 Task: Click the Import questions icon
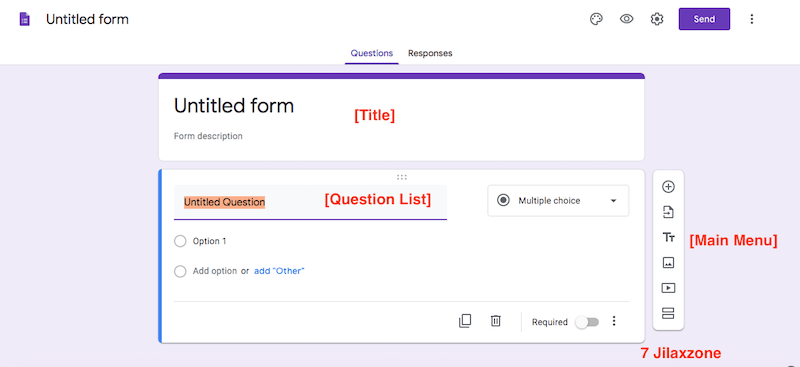[668, 212]
